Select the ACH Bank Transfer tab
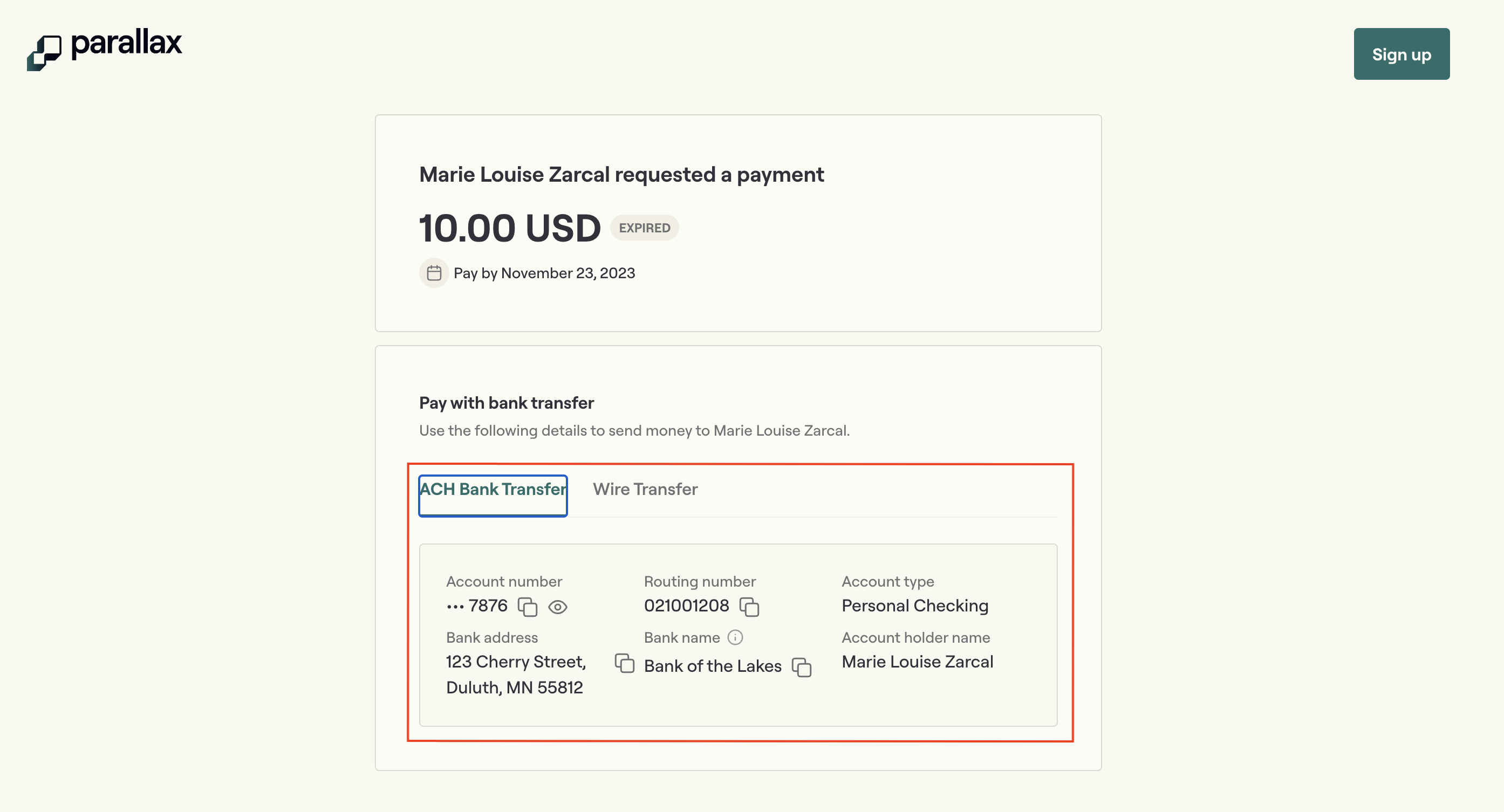This screenshot has height=812, width=1504. point(492,490)
